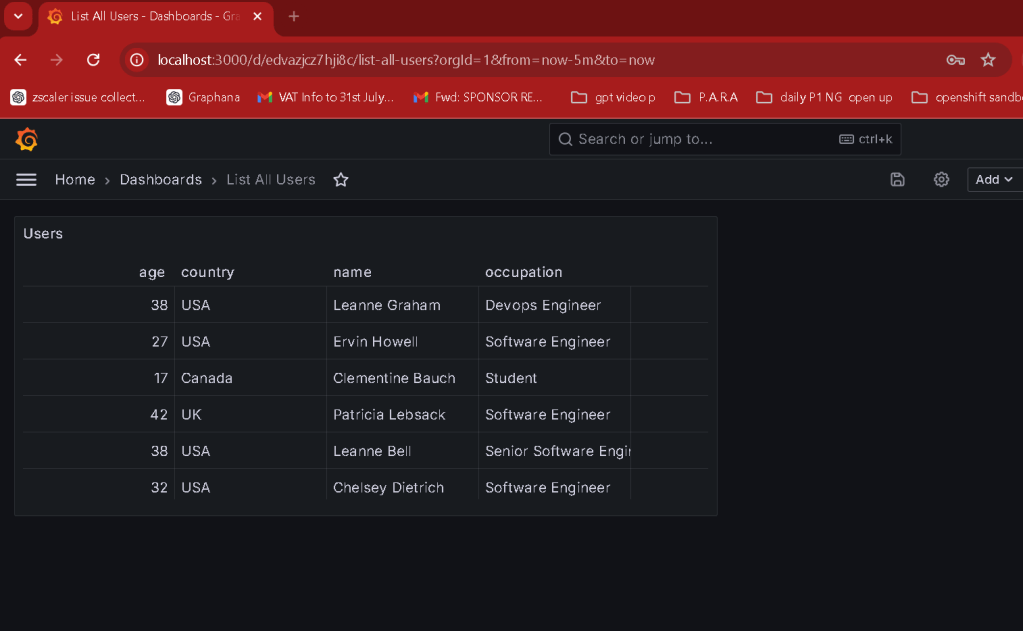
Task: Click the Search or jump to field
Action: (725, 139)
